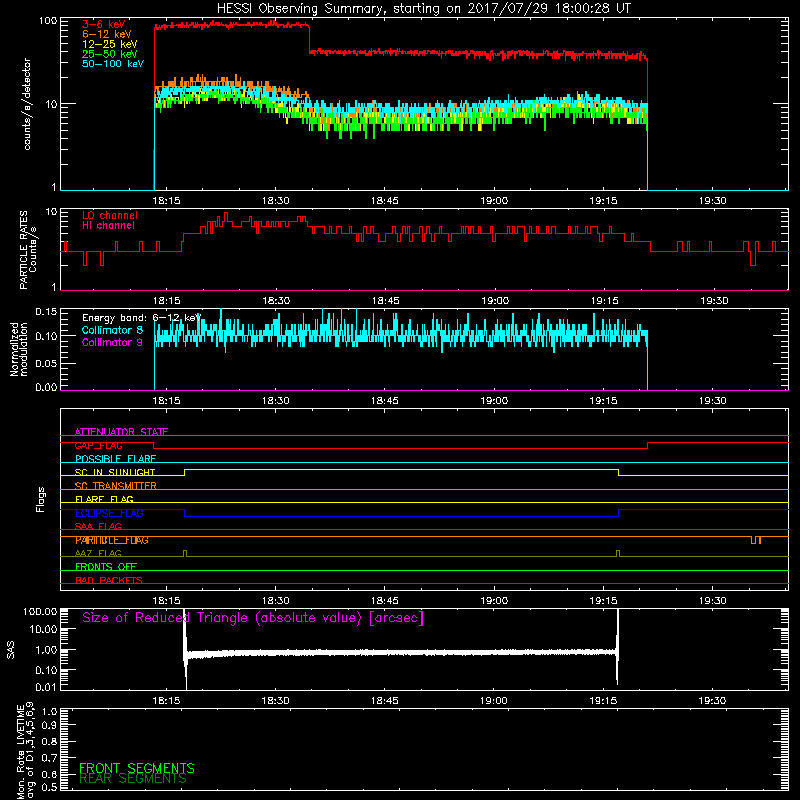This screenshot has width=800, height=800.
Task: Click the Flags axis title
Action: [40, 499]
